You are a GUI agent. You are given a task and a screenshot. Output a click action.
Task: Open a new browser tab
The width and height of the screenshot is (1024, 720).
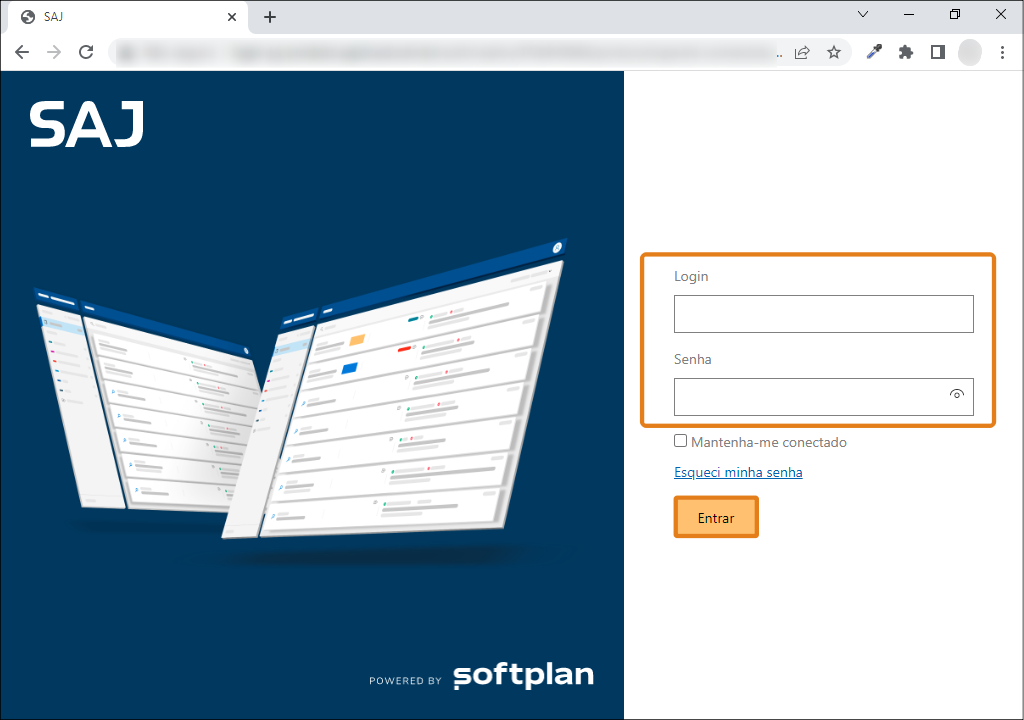270,17
